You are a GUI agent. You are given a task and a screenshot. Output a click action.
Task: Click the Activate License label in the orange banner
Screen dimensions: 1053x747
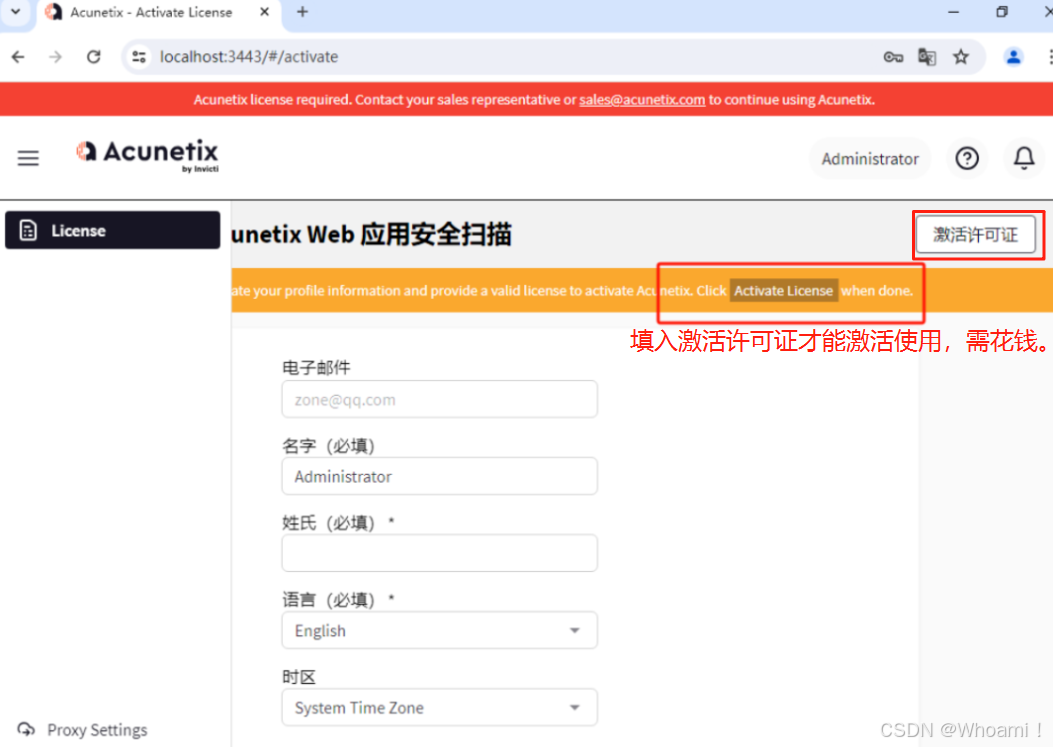click(x=783, y=291)
